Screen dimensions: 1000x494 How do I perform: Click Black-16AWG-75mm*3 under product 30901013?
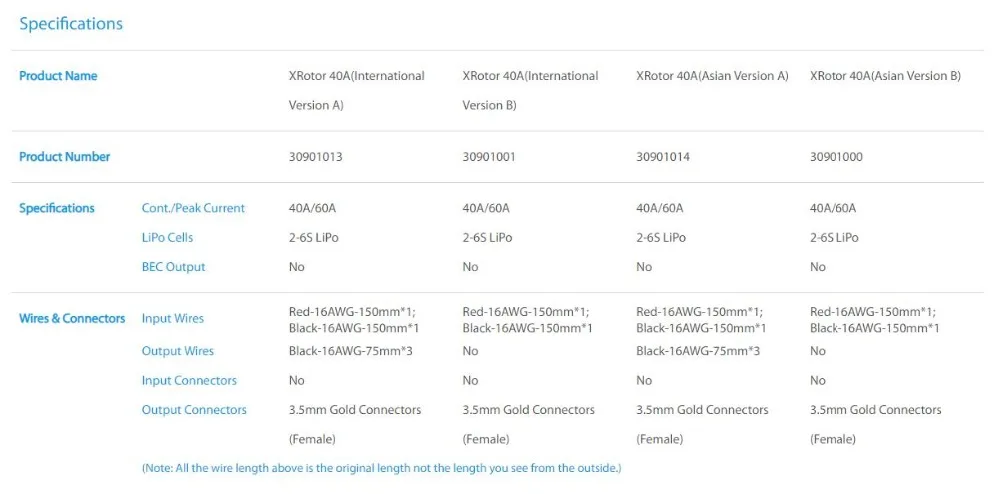click(x=351, y=351)
